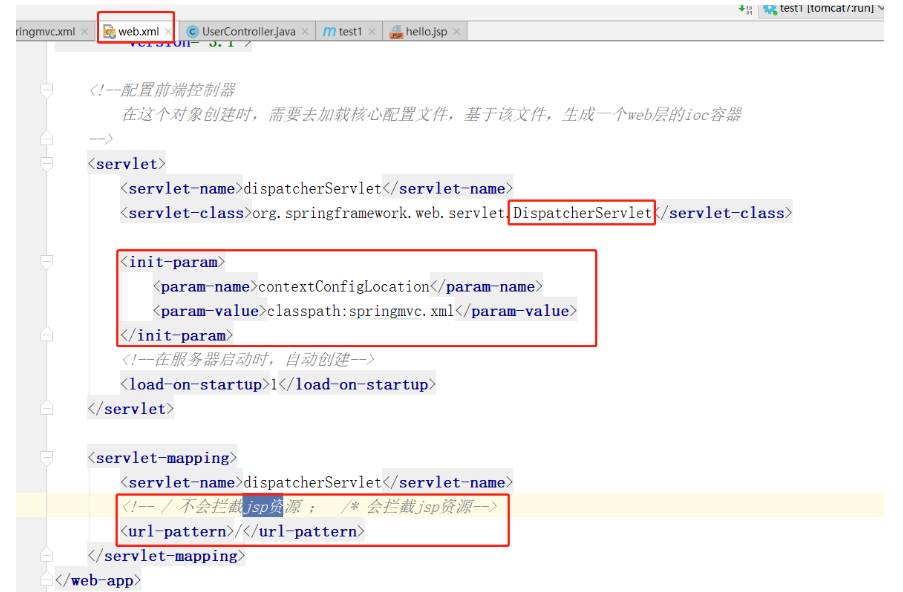Click the UserController class icon

click(193, 32)
